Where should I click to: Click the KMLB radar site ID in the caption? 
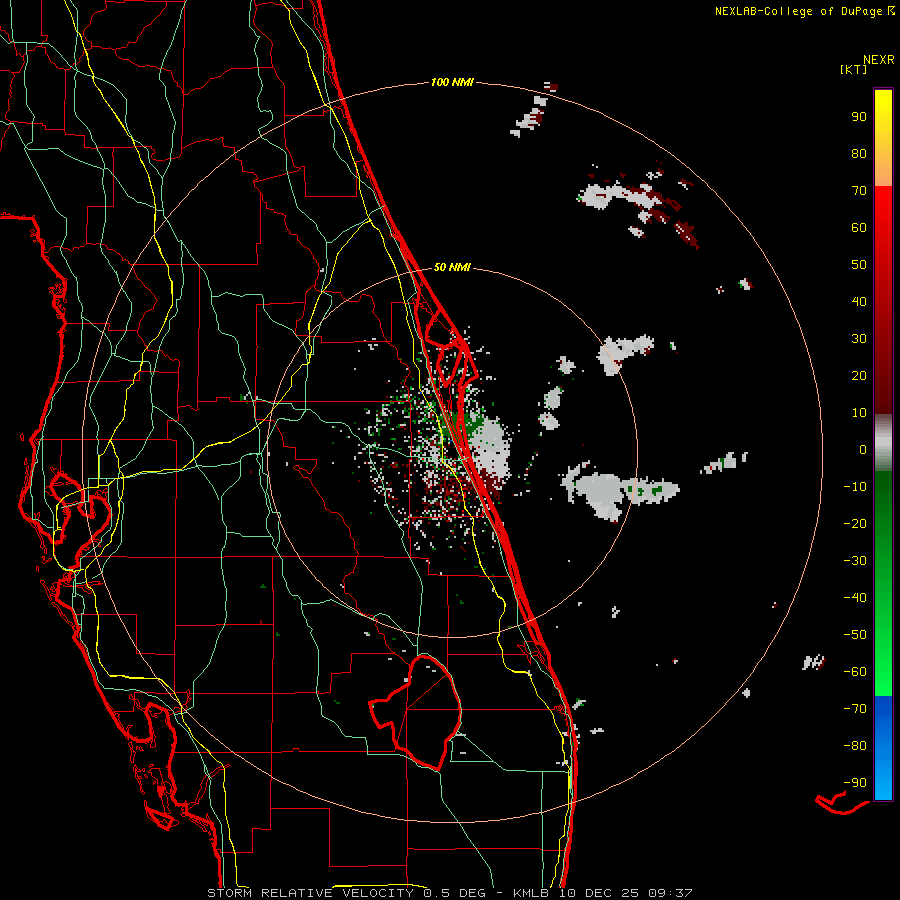(x=531, y=893)
